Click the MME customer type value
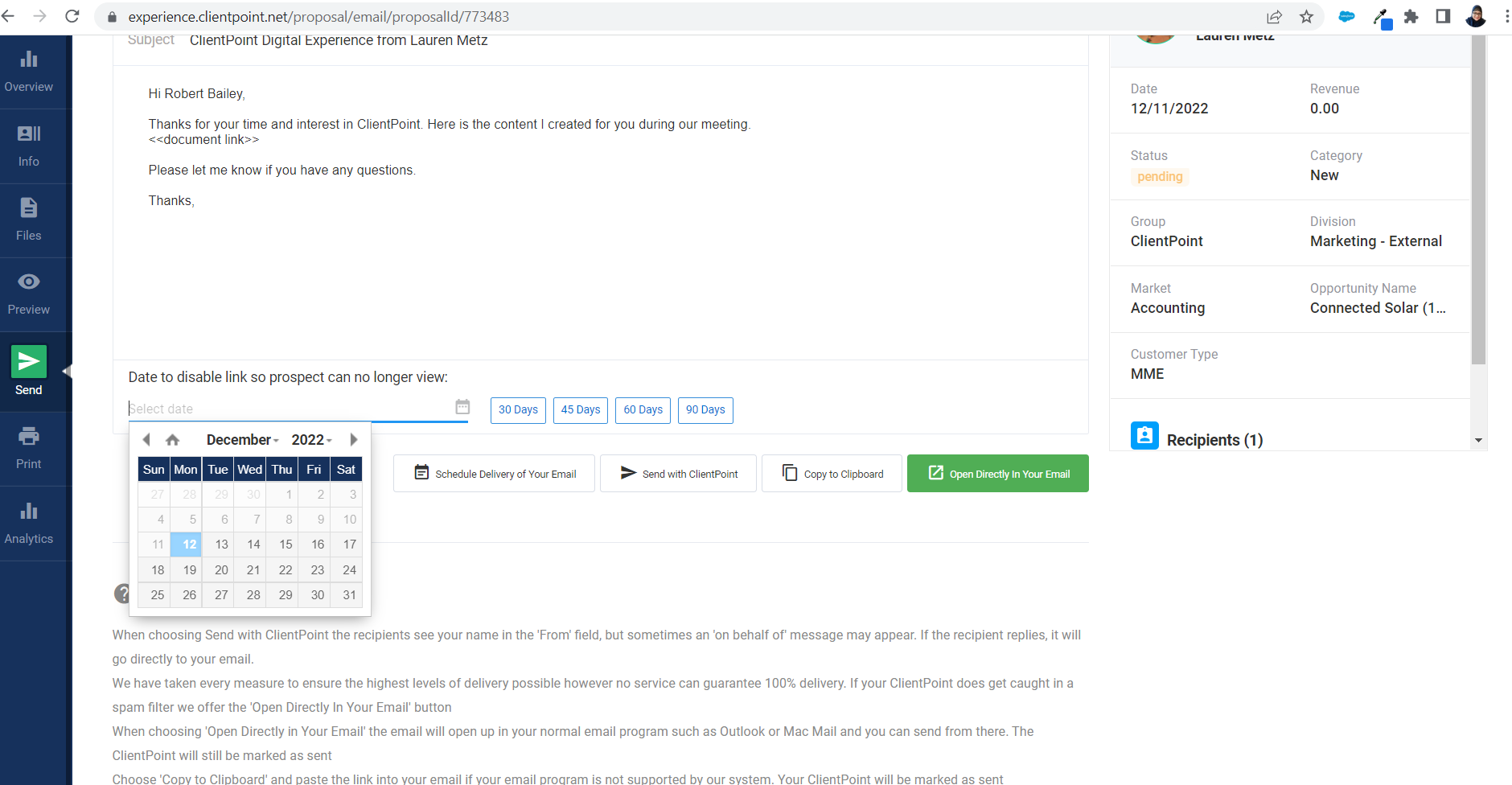Image resolution: width=1512 pixels, height=785 pixels. (x=1148, y=374)
